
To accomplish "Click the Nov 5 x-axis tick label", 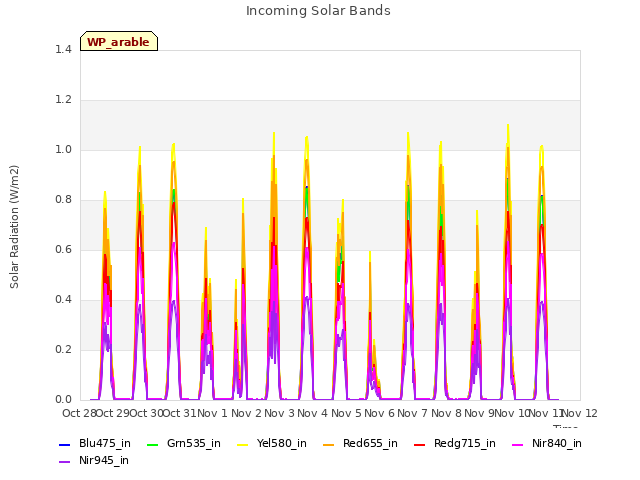I will tap(346, 413).
